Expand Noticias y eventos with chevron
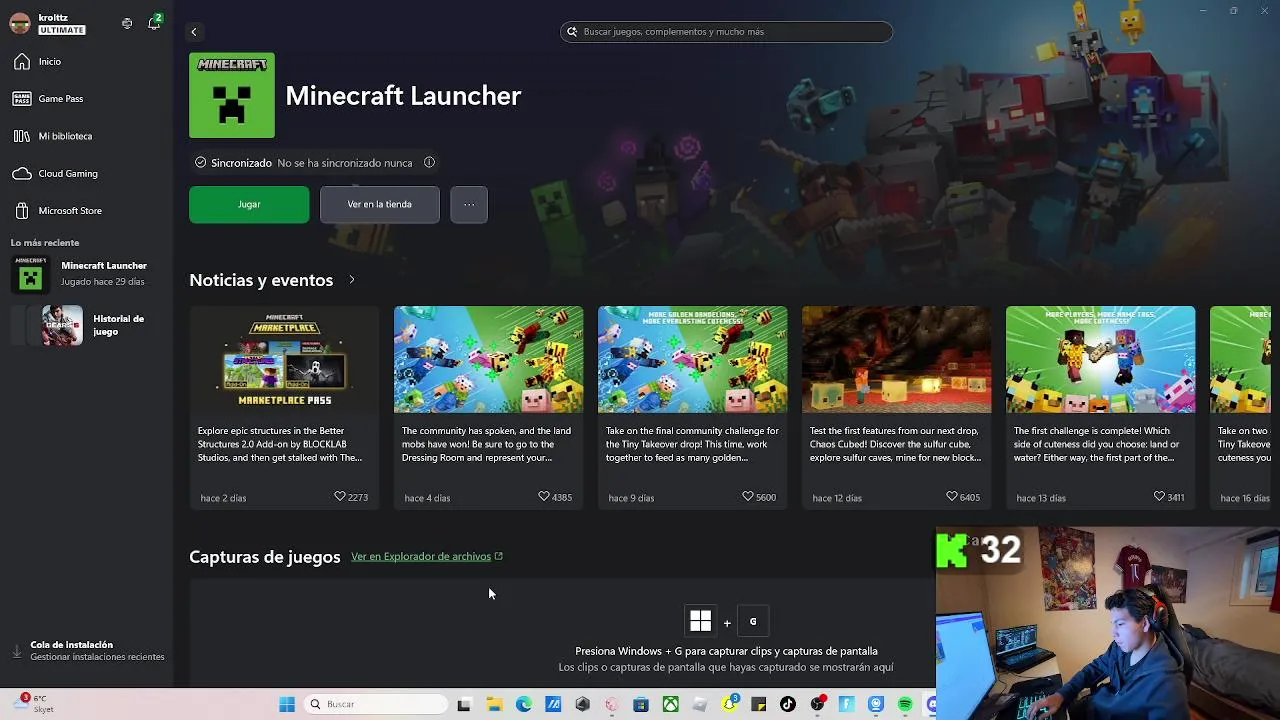Viewport: 1280px width, 720px height. point(352,280)
